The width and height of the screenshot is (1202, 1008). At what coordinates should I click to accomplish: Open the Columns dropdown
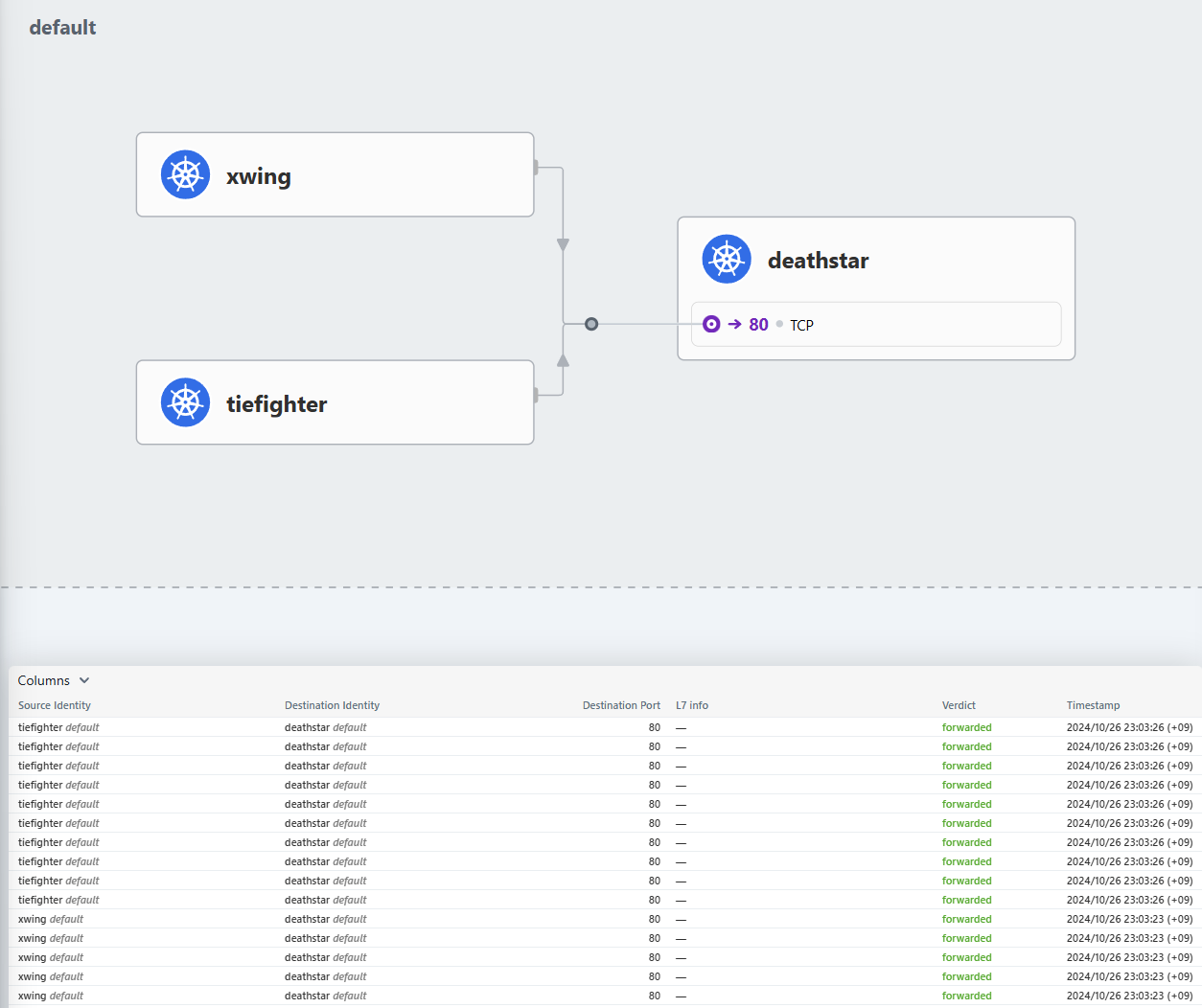[44, 680]
